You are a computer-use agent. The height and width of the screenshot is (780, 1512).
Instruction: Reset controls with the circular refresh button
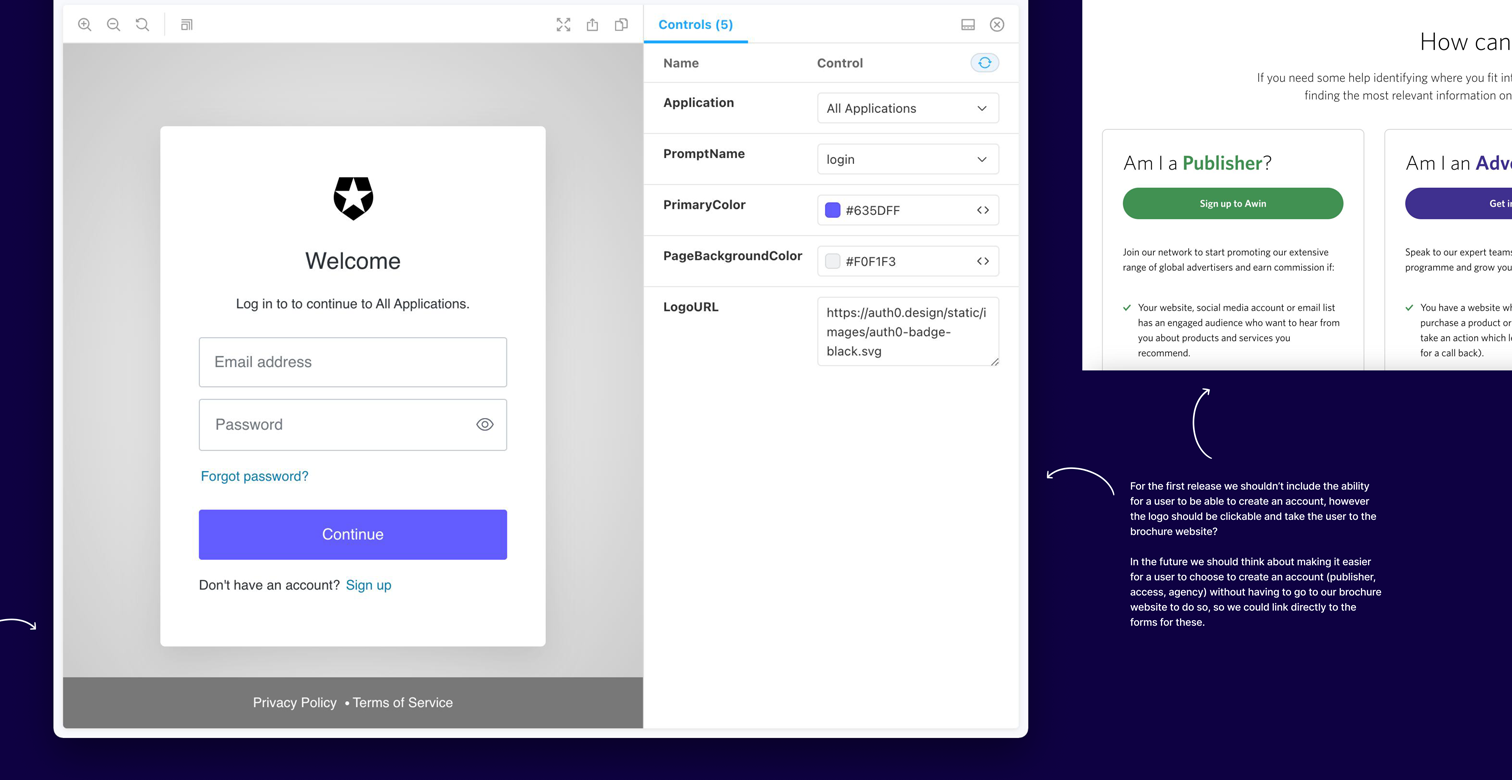pyautogui.click(x=984, y=63)
